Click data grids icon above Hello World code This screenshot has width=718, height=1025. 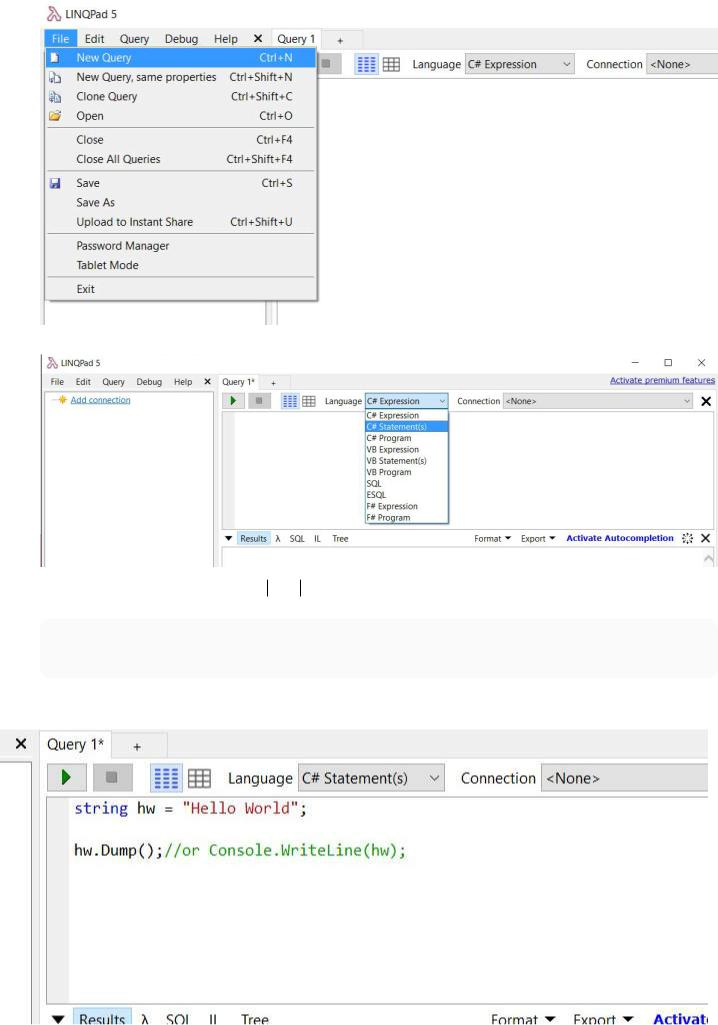coord(199,778)
